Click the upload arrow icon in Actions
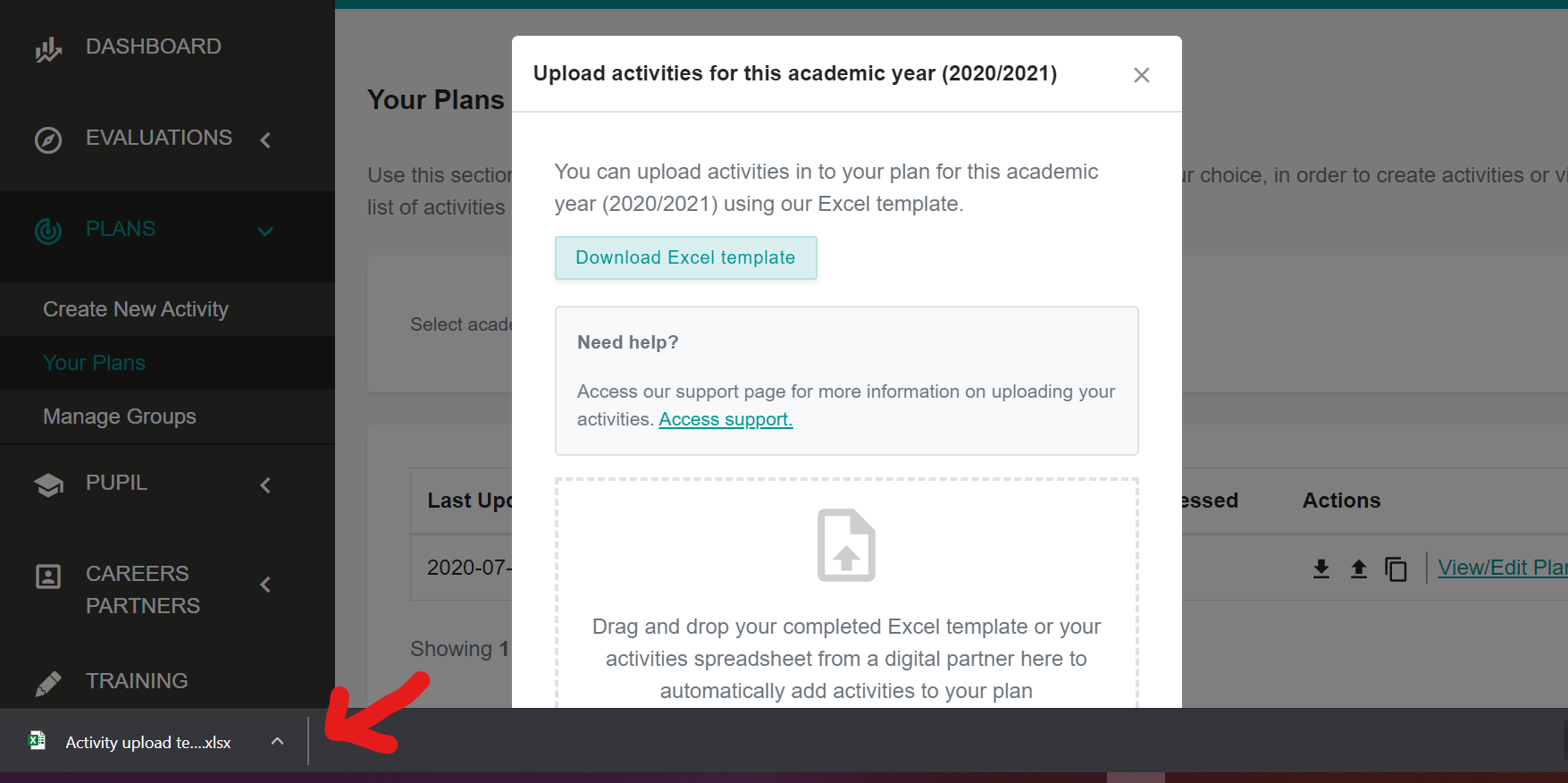Image resolution: width=1568 pixels, height=783 pixels. click(x=1359, y=568)
